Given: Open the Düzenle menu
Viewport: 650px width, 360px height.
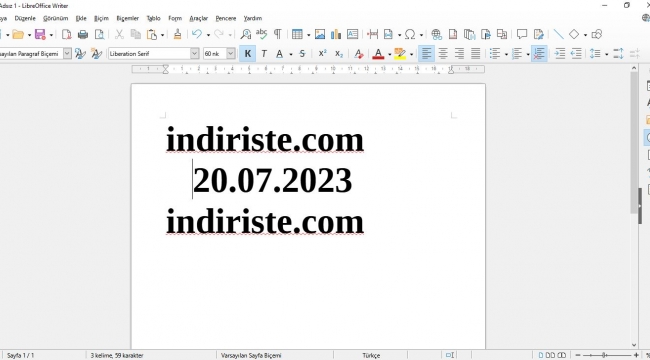Looking at the screenshot, I should [25, 18].
